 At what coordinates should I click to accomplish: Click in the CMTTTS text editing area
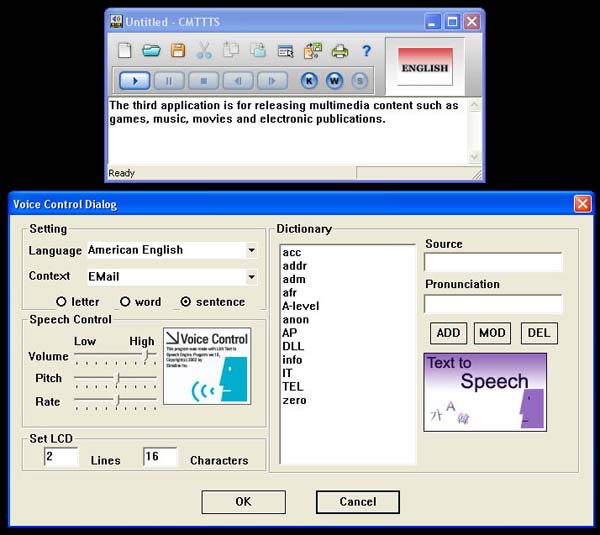click(288, 131)
